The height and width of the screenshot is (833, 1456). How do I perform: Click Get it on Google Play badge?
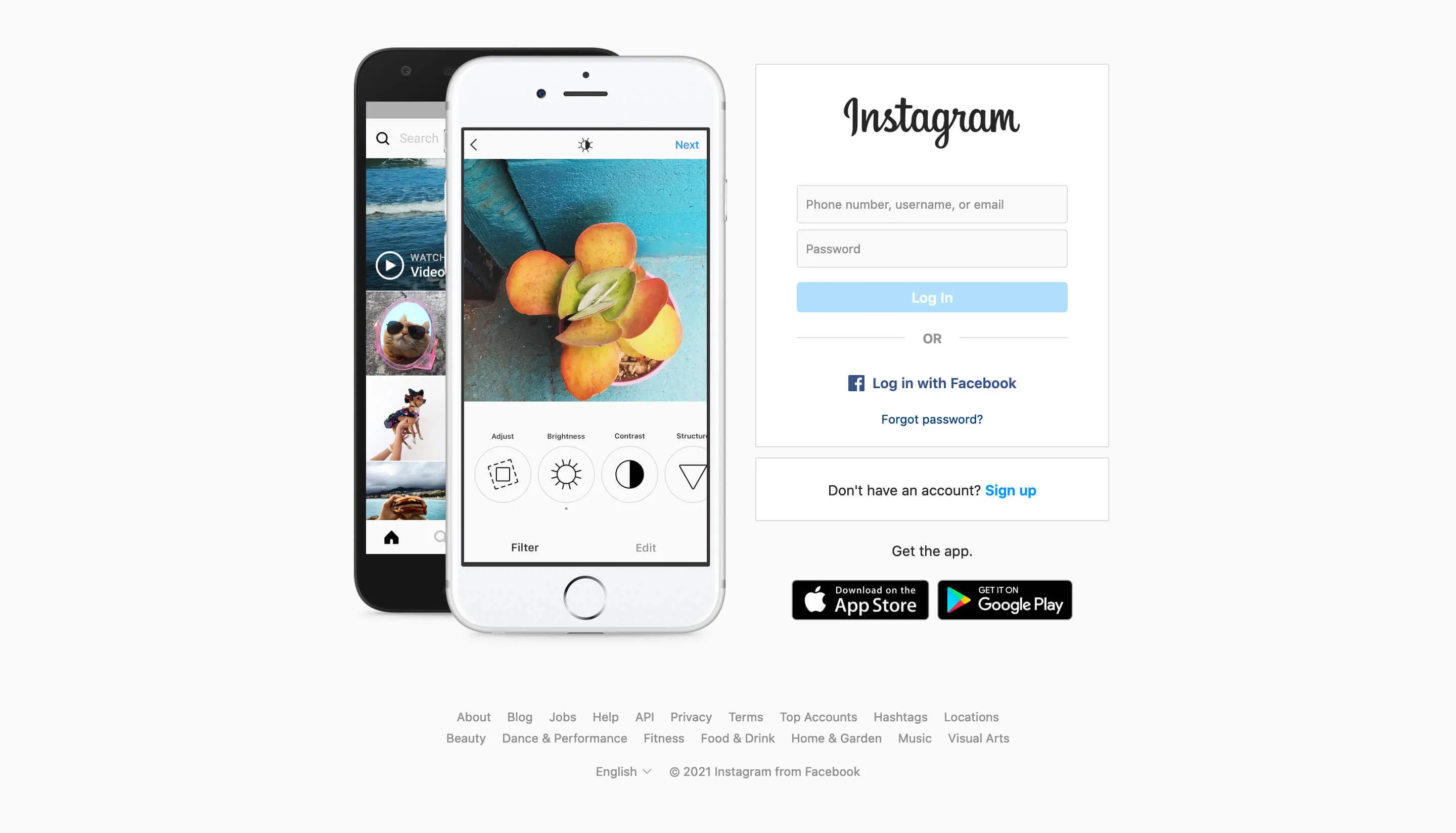tap(1004, 599)
